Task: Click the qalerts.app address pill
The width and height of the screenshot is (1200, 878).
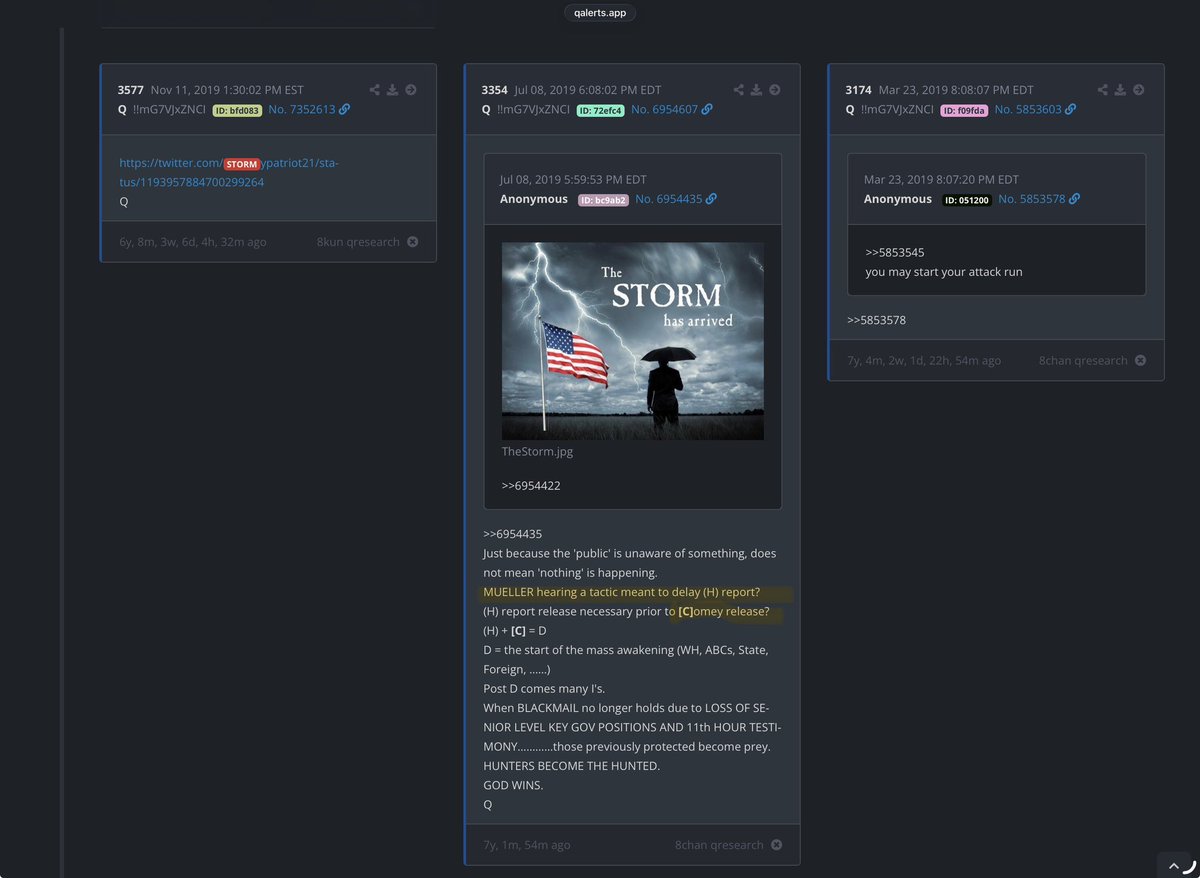Action: (600, 13)
